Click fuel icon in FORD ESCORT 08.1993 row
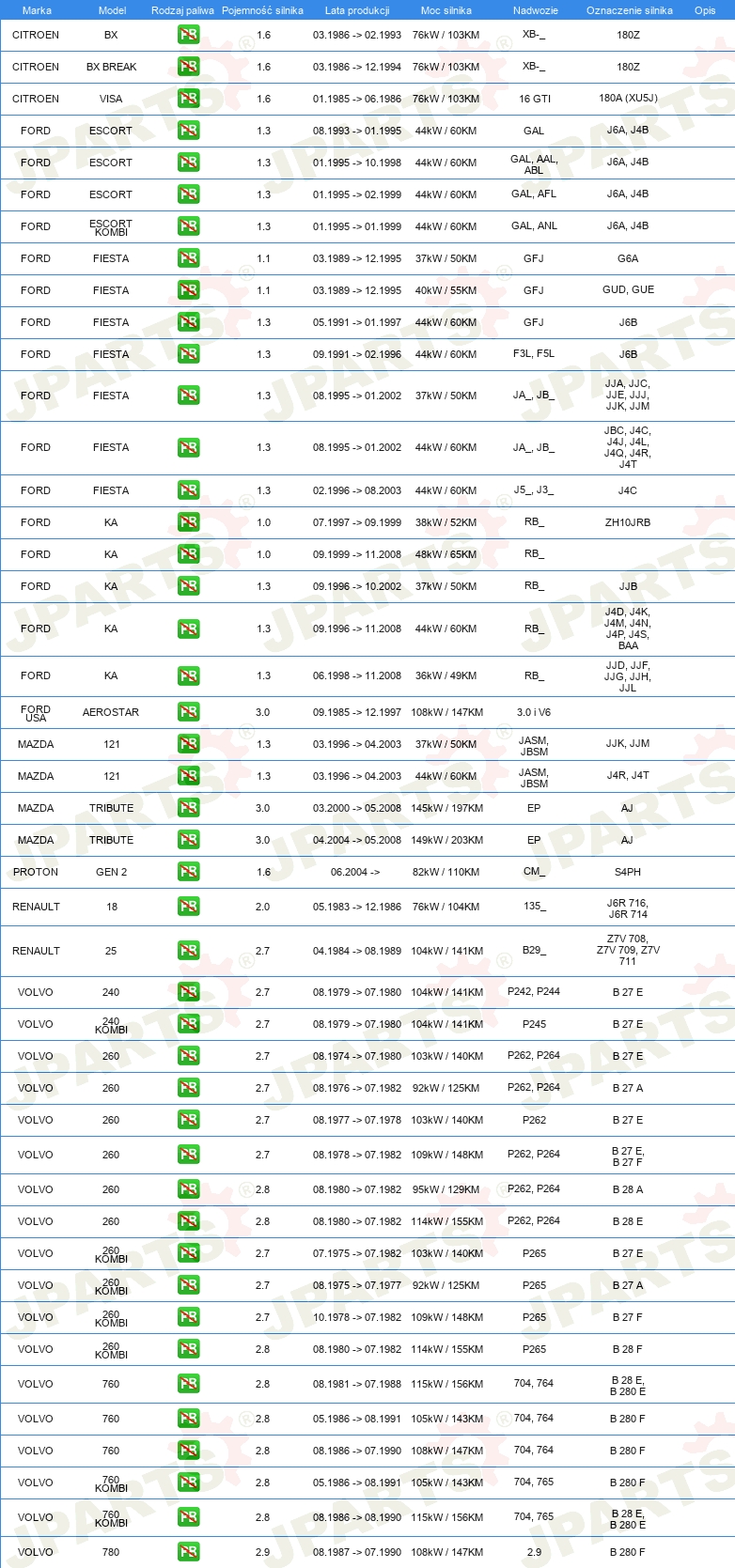This screenshot has width=735, height=1568. coord(188,131)
